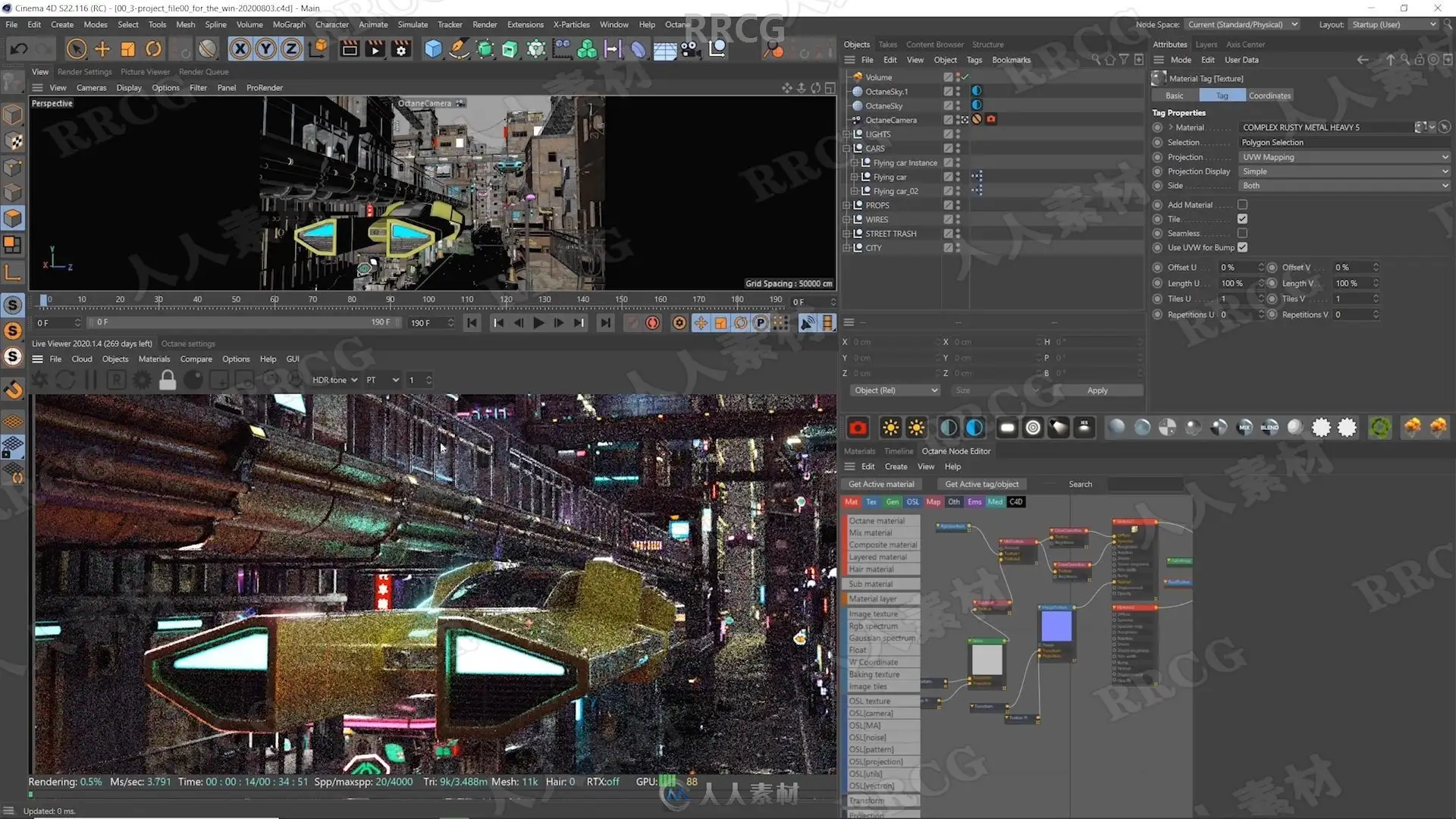Switch to the Coordinates tab

click(x=1269, y=96)
